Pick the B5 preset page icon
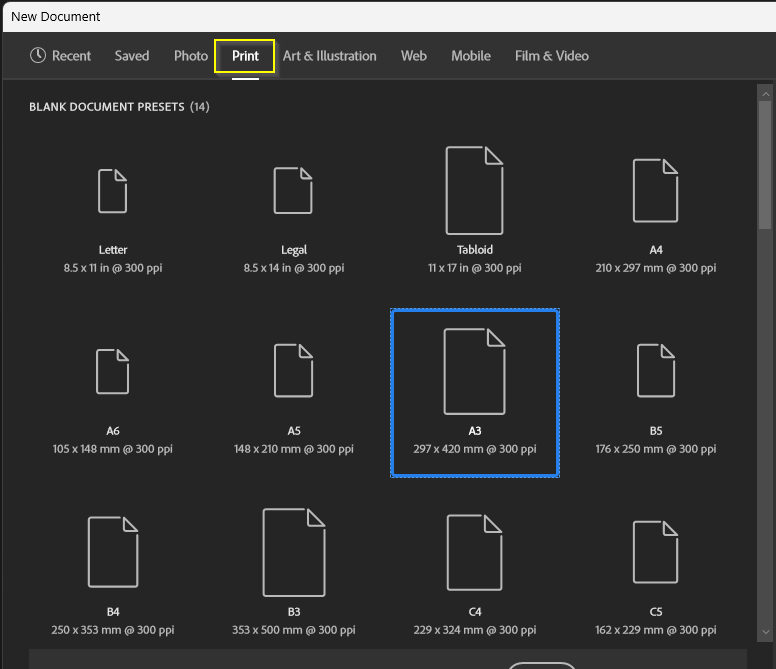This screenshot has height=669, width=776. tap(656, 371)
